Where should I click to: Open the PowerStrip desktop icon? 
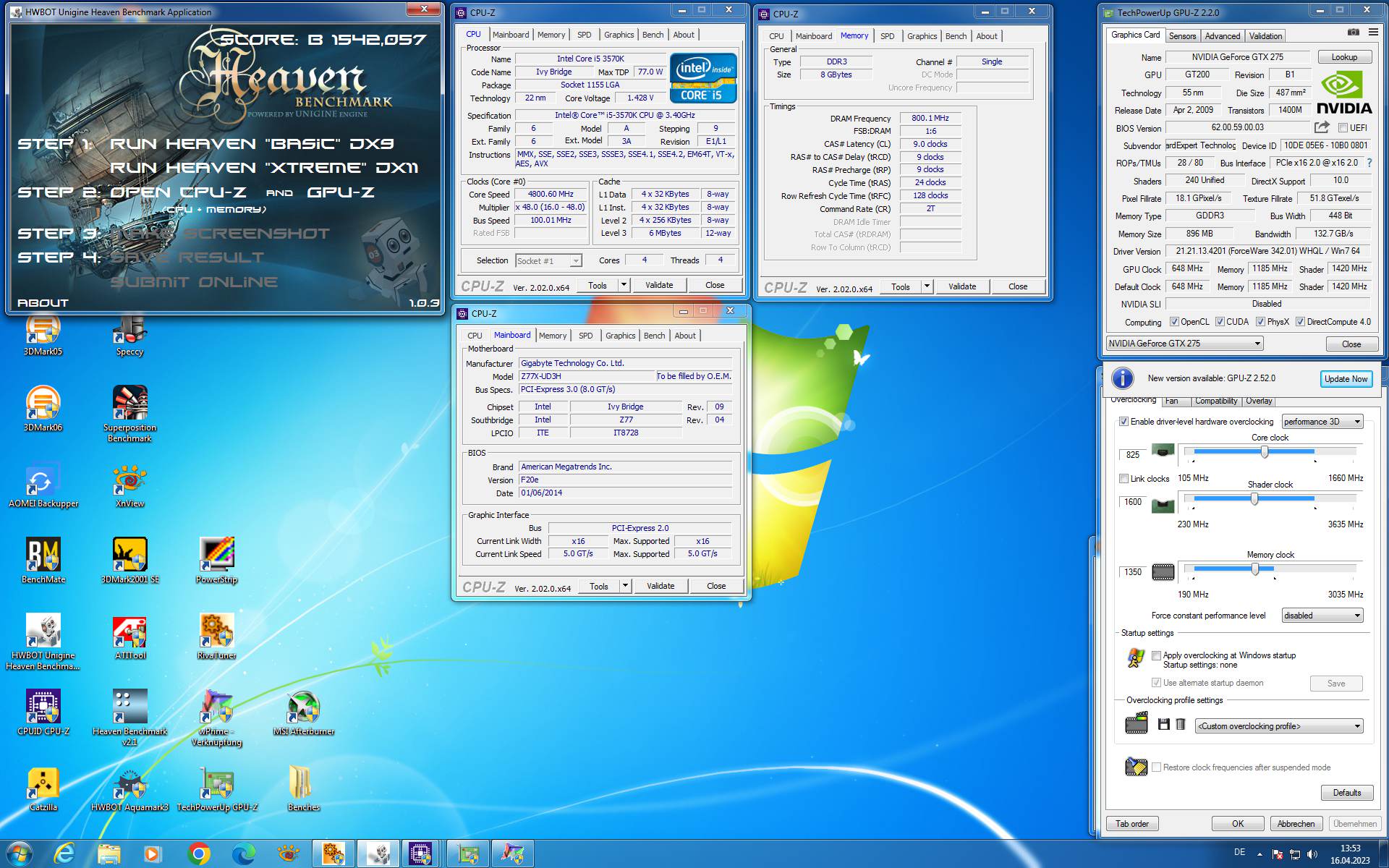click(x=217, y=561)
